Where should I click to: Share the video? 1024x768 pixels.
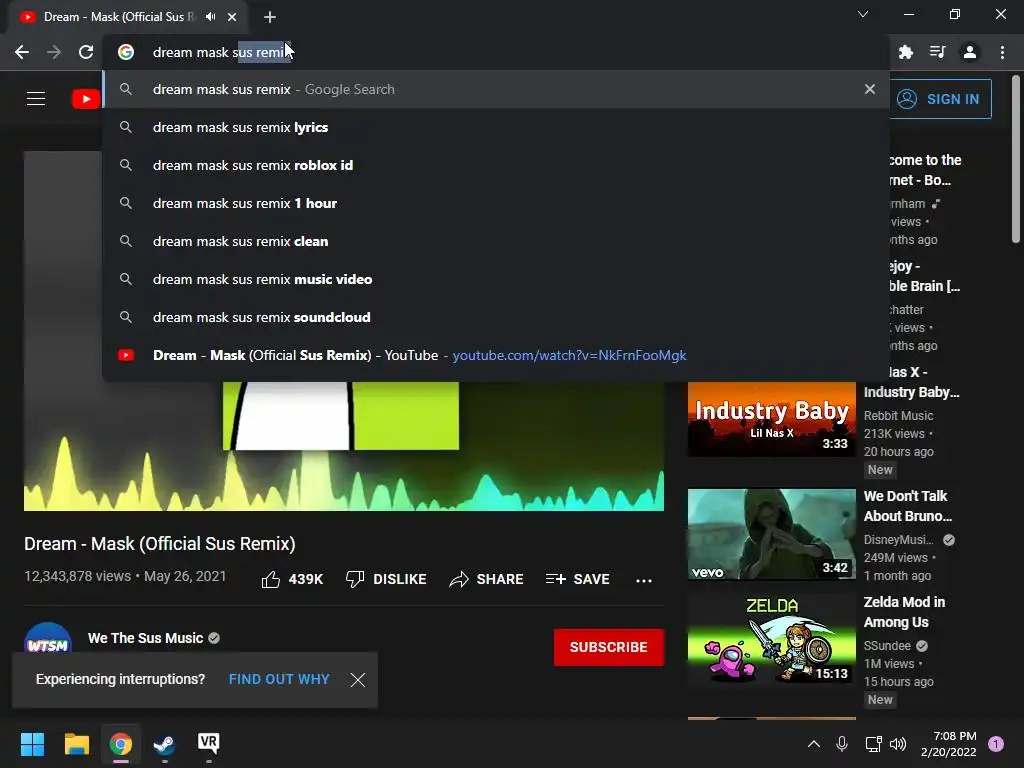487,579
